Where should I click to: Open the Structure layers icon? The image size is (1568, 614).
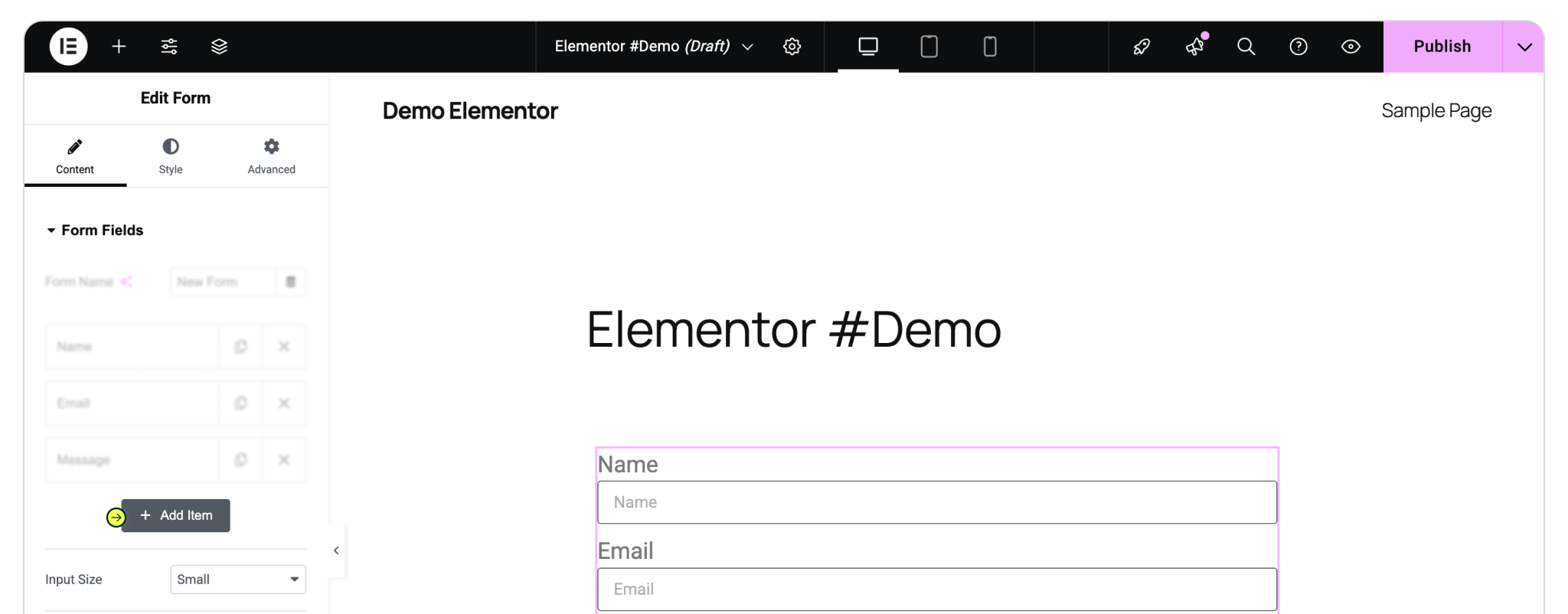[219, 47]
